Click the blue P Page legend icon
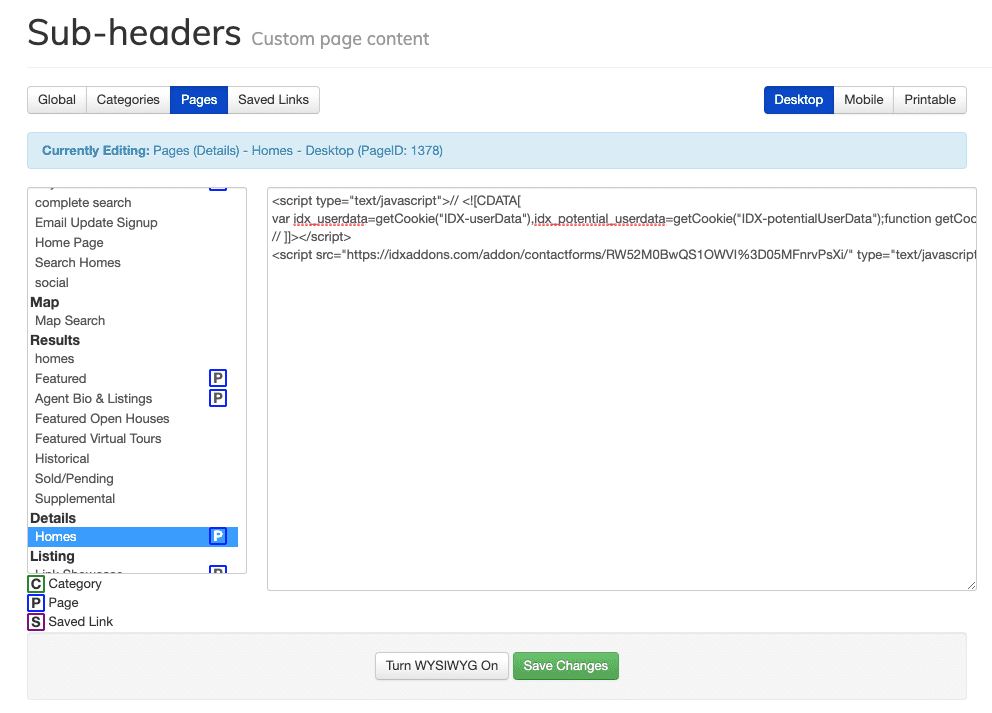992x713 pixels. (x=36, y=603)
